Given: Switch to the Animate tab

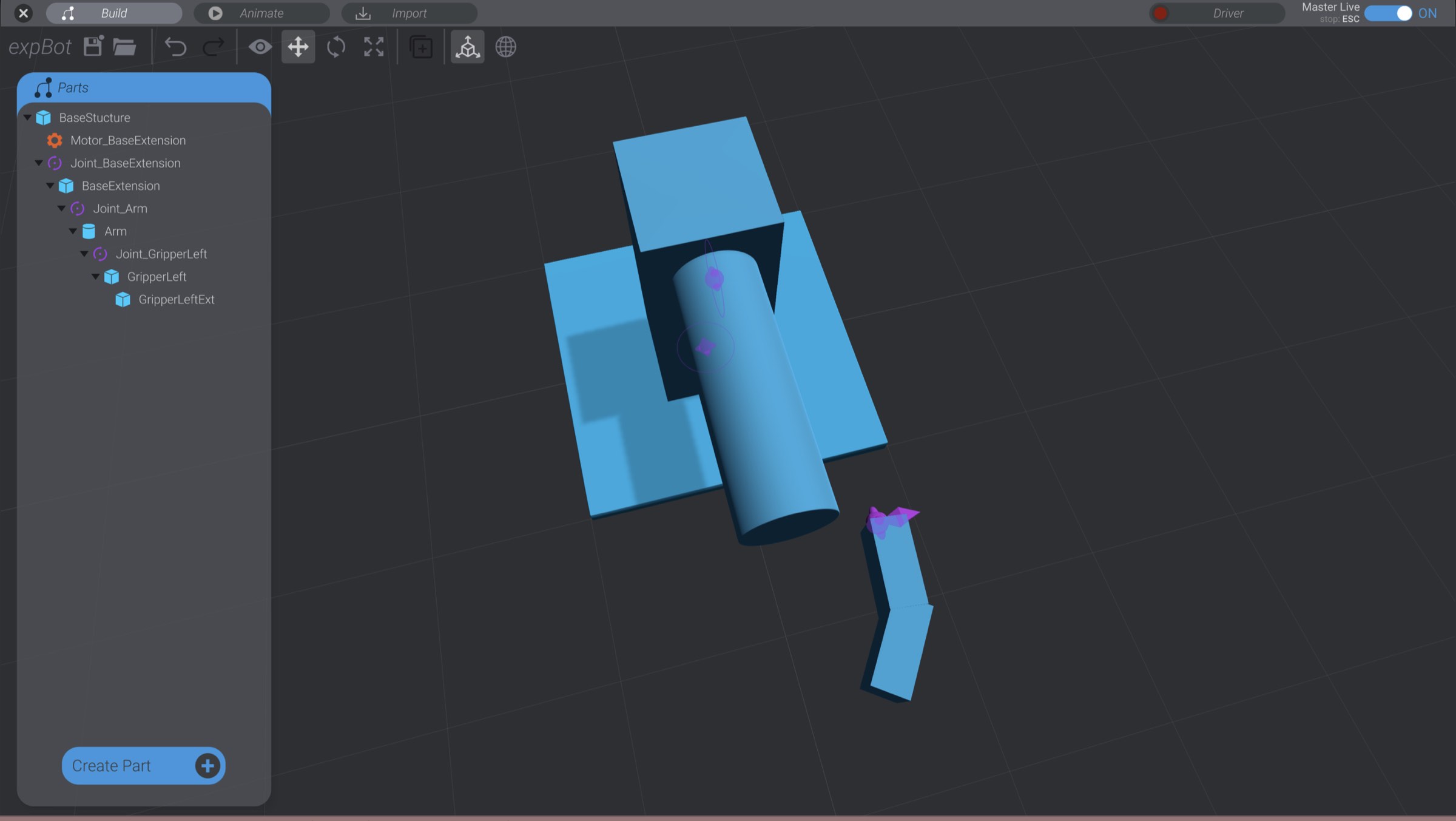Looking at the screenshot, I should coord(261,13).
